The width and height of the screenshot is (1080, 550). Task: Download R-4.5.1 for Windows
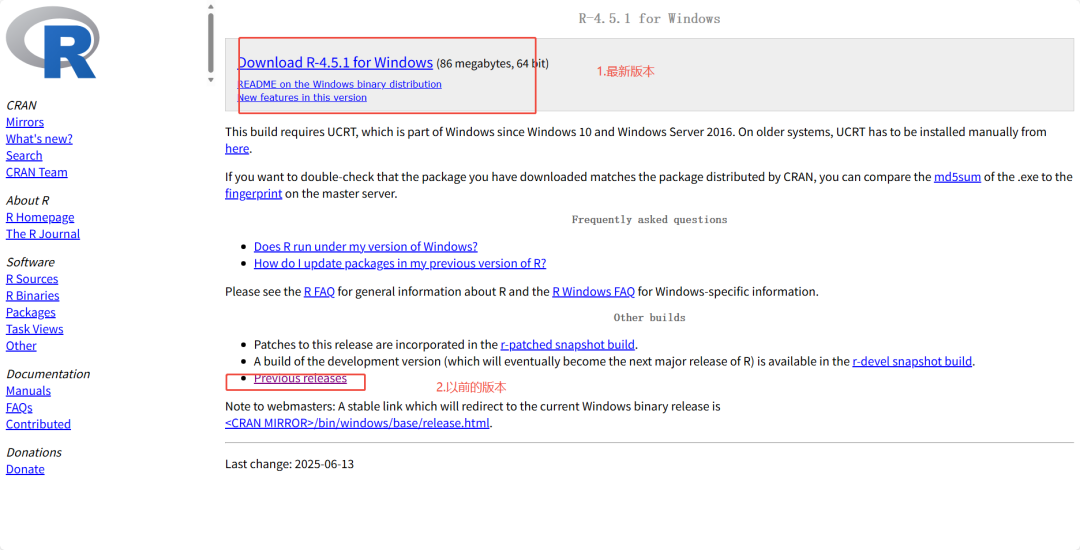[335, 63]
